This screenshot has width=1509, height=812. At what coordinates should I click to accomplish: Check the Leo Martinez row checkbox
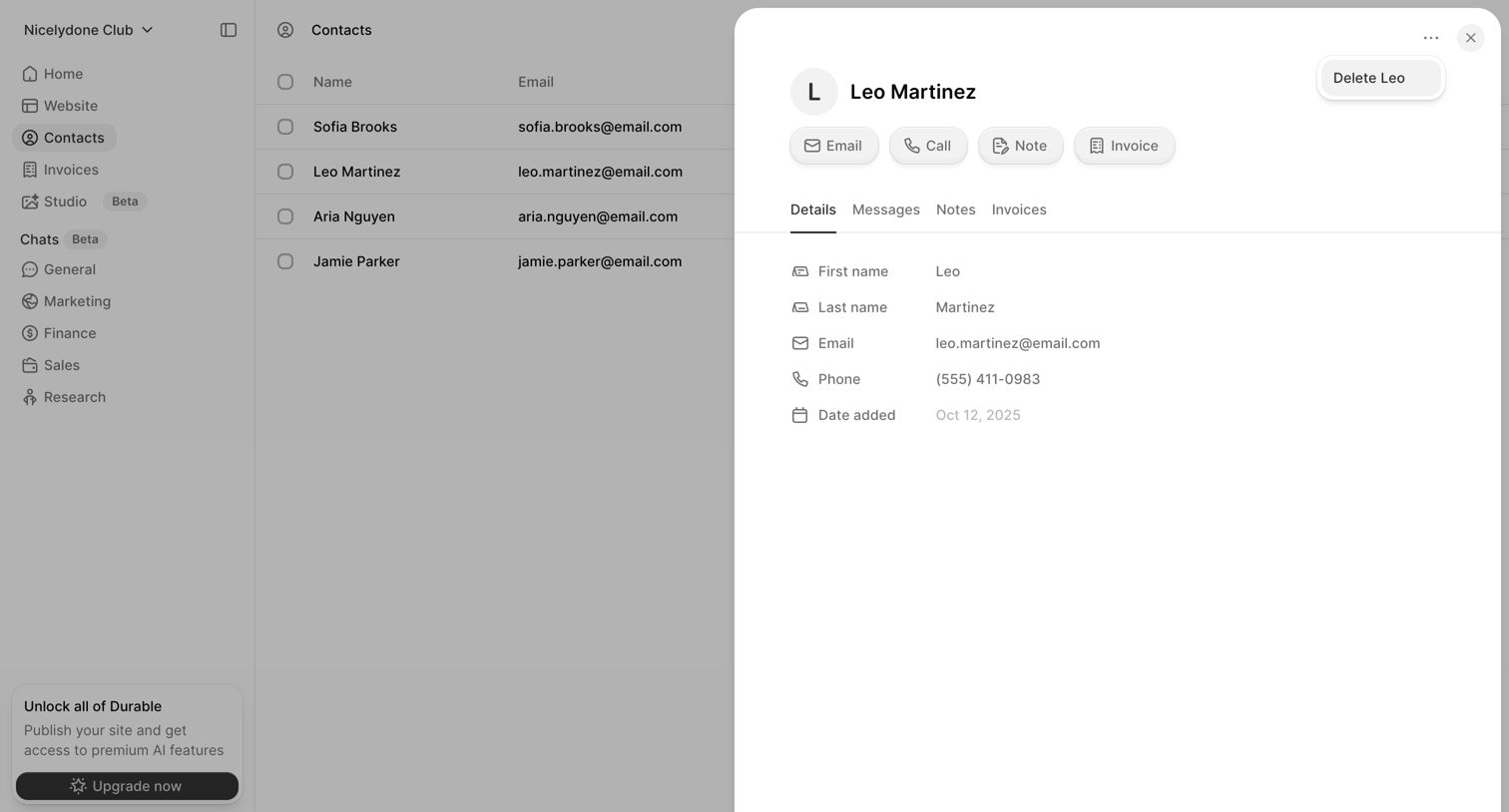285,172
